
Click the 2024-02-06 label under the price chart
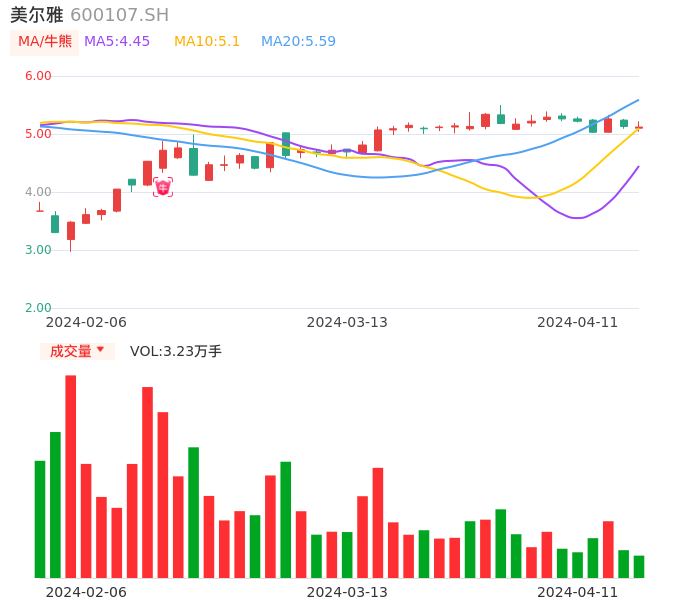point(86,322)
